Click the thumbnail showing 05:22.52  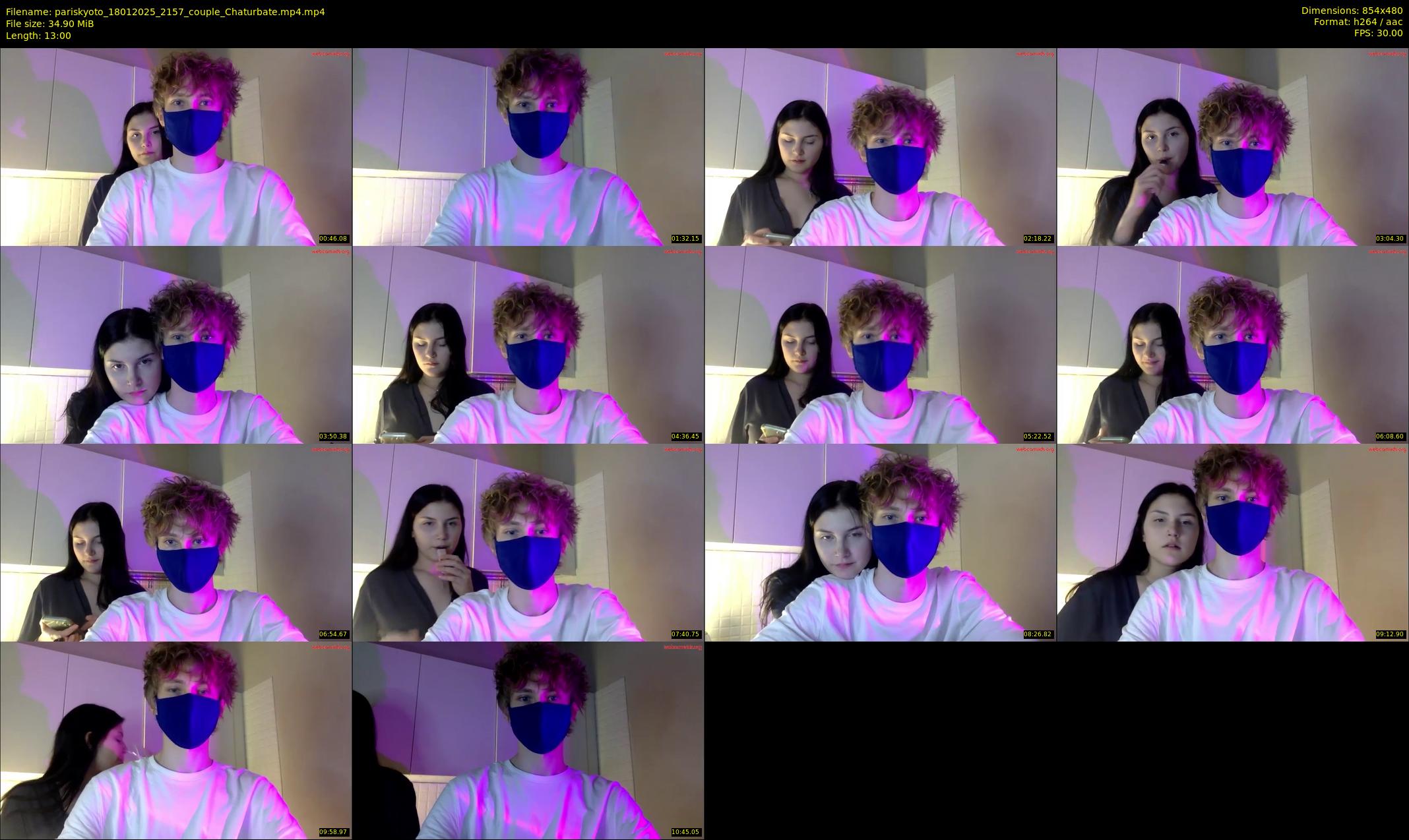pyautogui.click(x=880, y=344)
